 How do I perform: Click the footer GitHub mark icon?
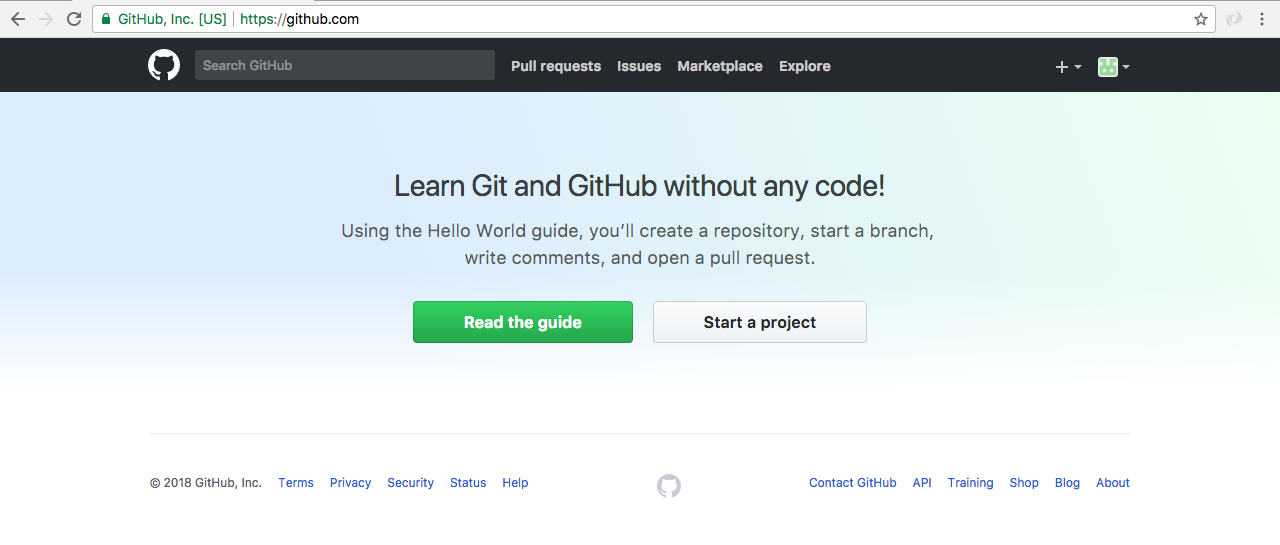click(669, 486)
